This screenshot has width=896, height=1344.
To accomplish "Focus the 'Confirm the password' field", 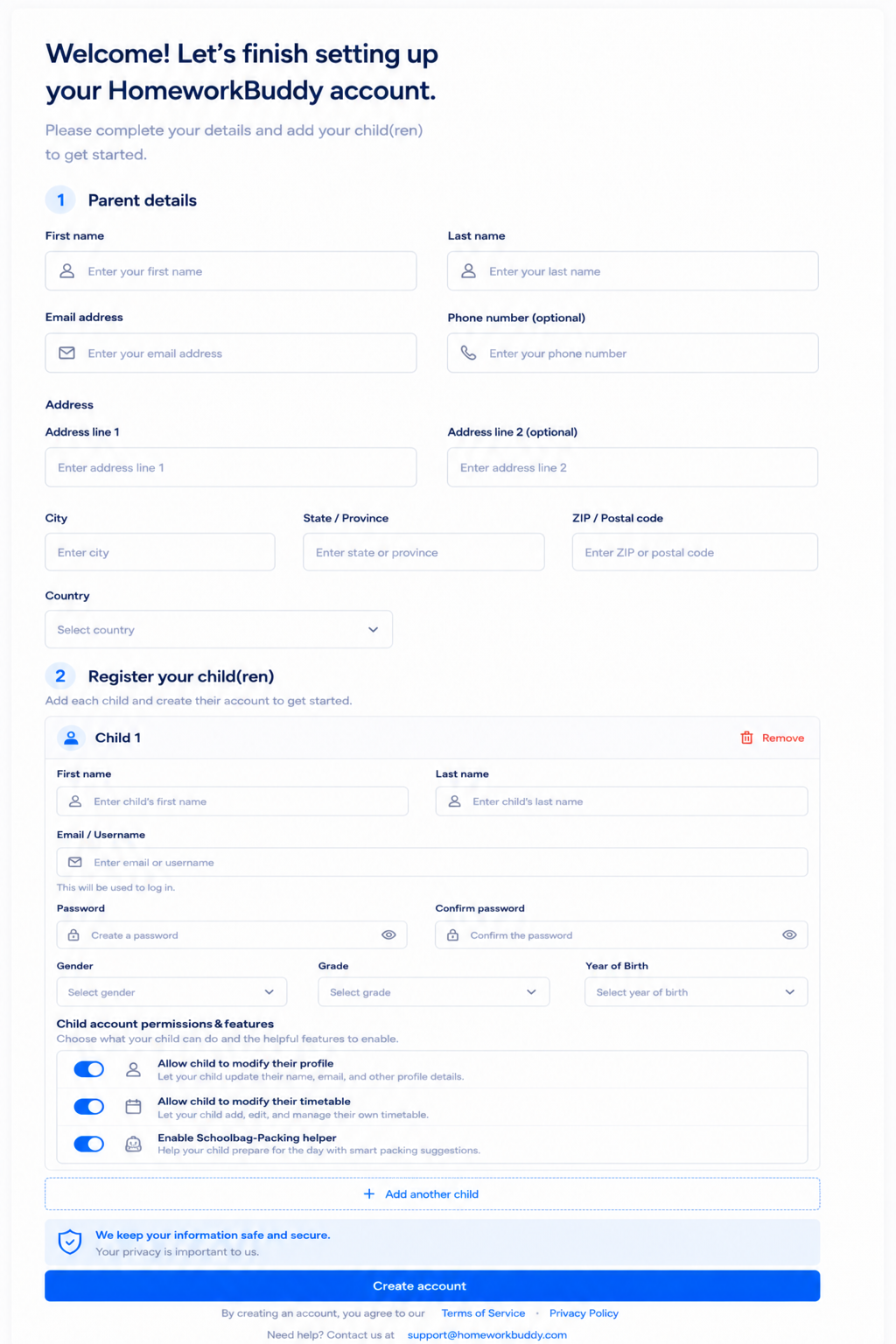I will pos(622,935).
